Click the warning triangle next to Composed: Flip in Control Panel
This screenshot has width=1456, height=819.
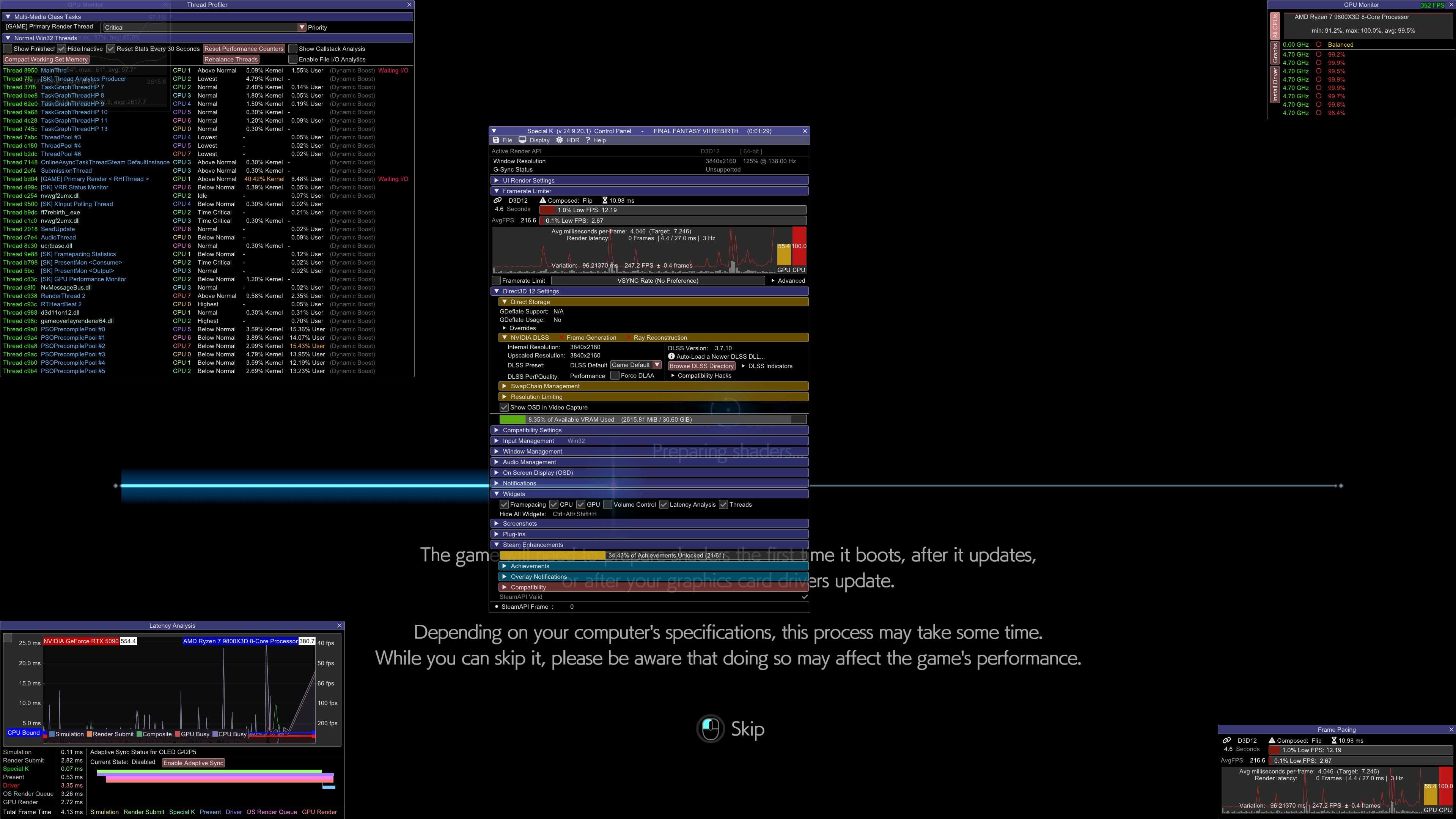542,200
